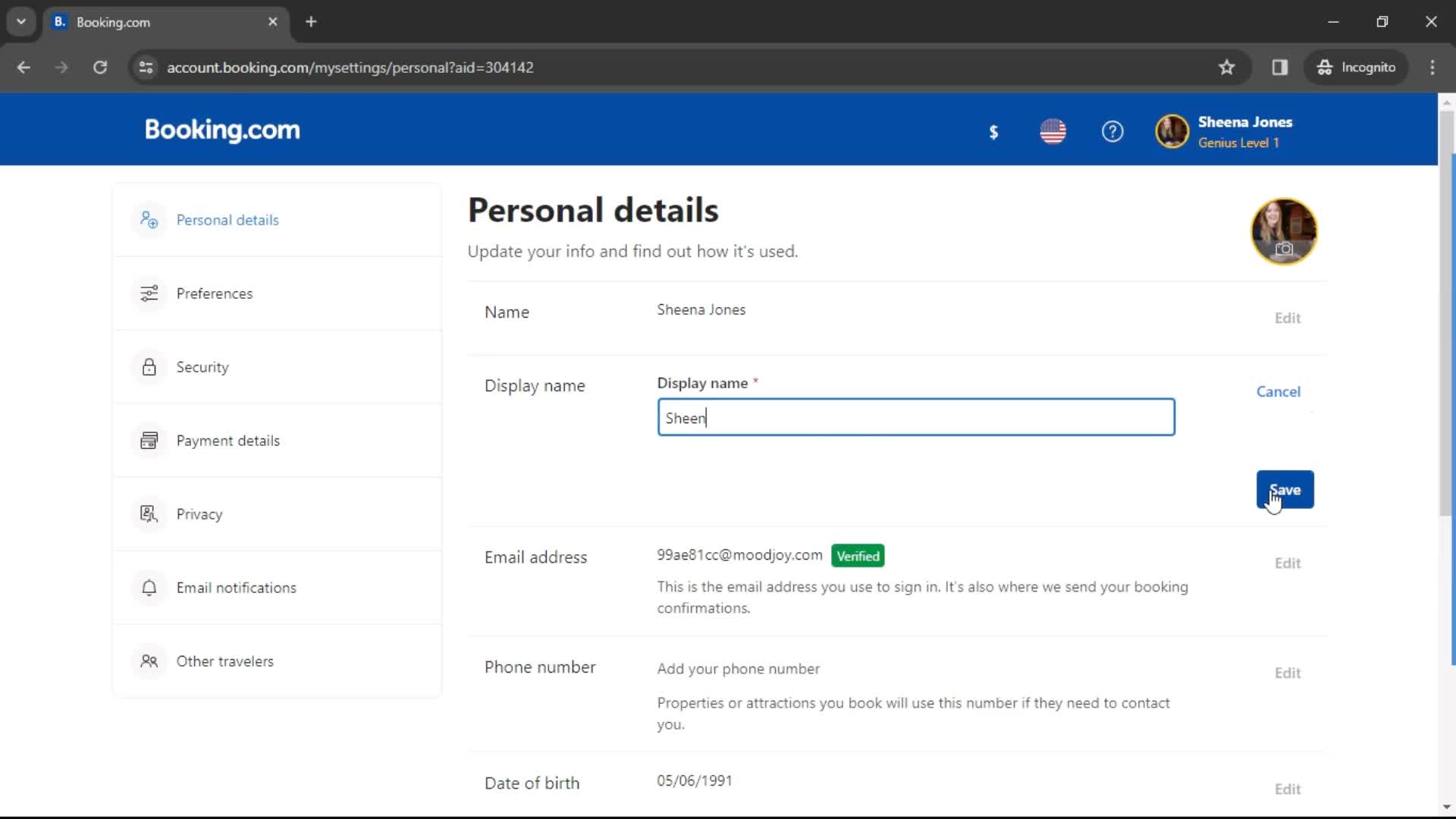Viewport: 1456px width, 819px height.
Task: Click the Email notifications bell icon
Action: click(x=149, y=587)
